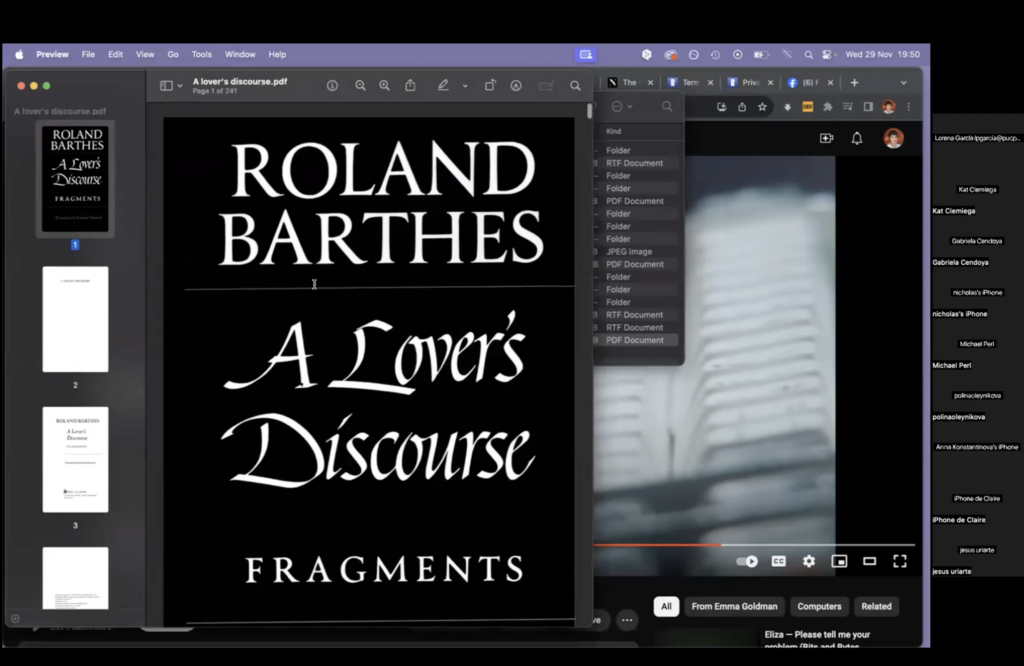This screenshot has width=1024, height=666.
Task: Switch to the Notion "The" Chrome tab
Action: (629, 83)
